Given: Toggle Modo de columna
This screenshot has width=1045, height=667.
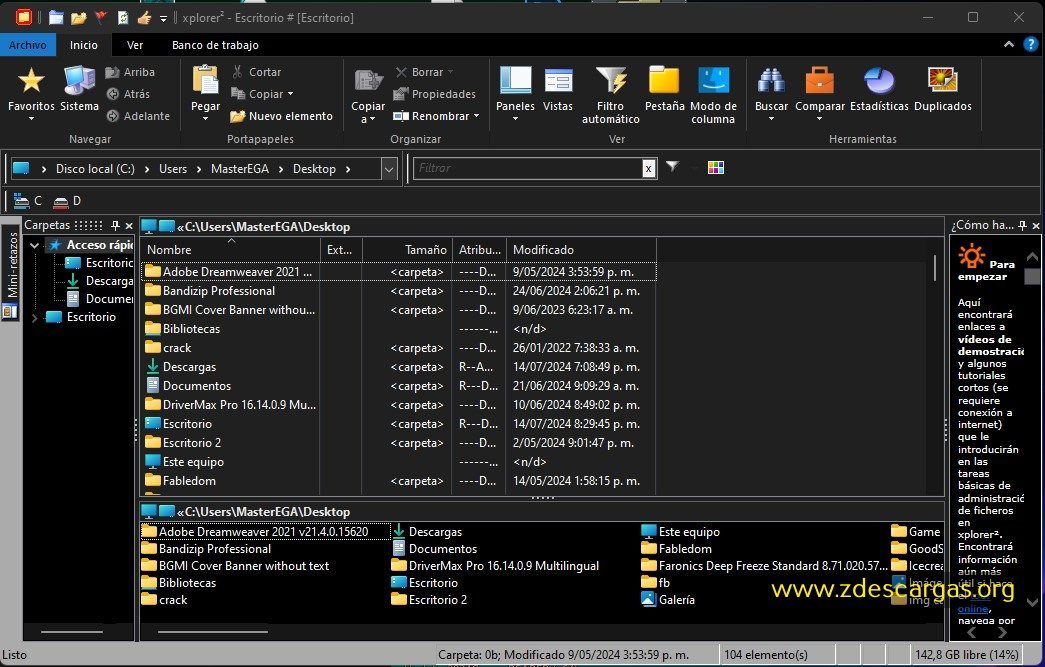Looking at the screenshot, I should [x=713, y=95].
